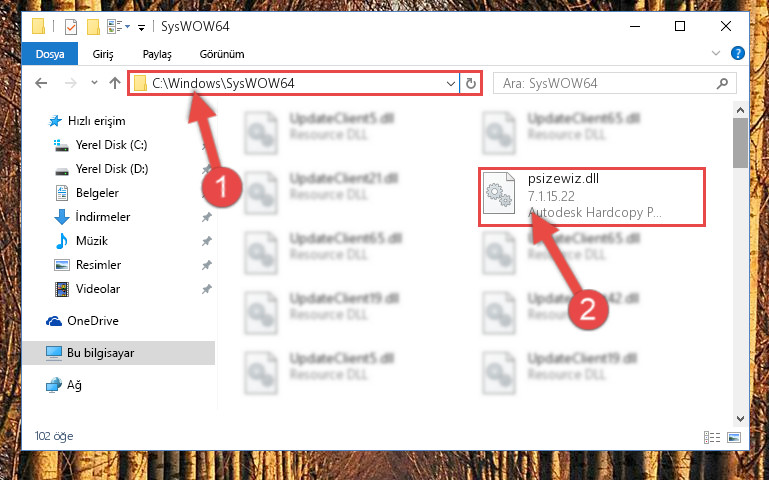This screenshot has width=769, height=480.
Task: Click the vertical scrollbar thumb
Action: click(740, 143)
